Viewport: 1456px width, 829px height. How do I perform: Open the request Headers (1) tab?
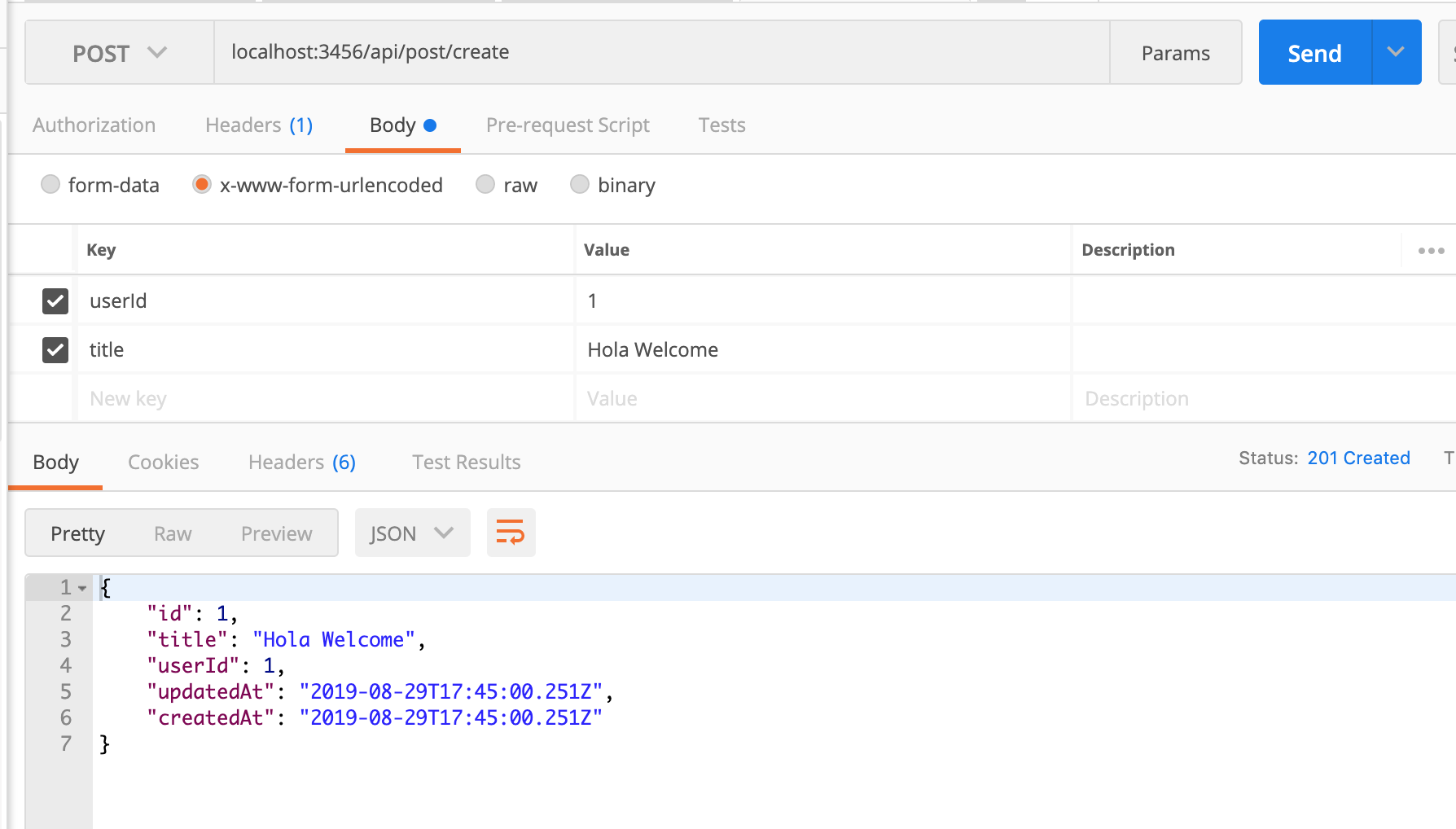point(259,125)
